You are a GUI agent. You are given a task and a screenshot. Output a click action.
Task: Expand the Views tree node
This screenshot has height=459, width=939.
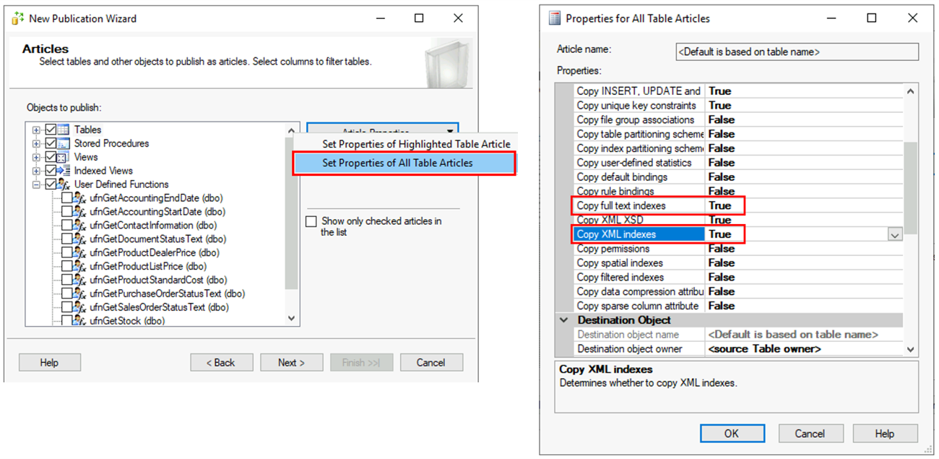tap(38, 157)
